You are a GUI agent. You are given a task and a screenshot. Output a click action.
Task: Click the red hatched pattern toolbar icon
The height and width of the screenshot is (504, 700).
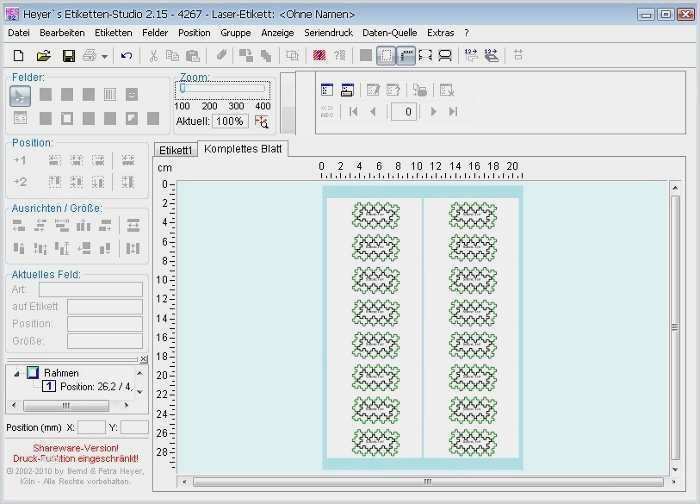pos(319,55)
